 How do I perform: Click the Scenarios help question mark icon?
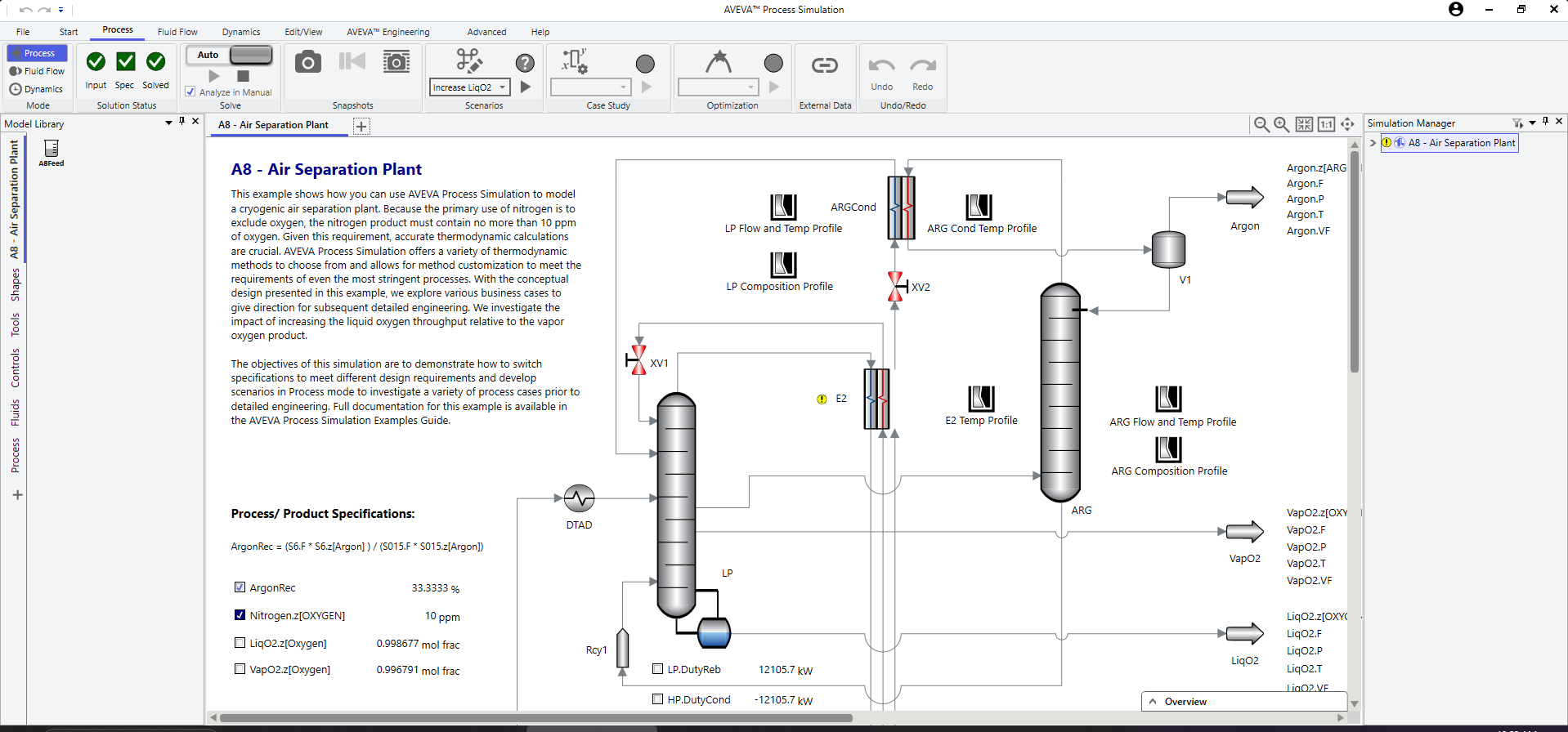coord(525,63)
